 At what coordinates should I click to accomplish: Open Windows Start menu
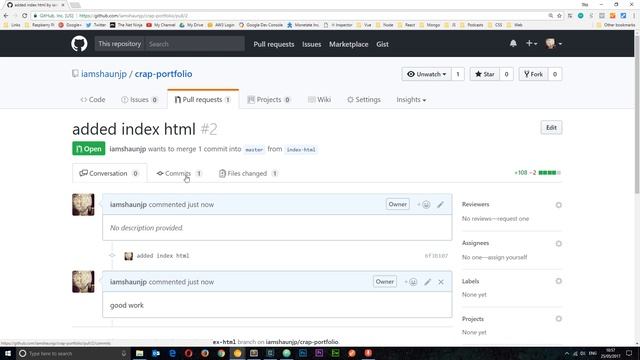[8, 353]
